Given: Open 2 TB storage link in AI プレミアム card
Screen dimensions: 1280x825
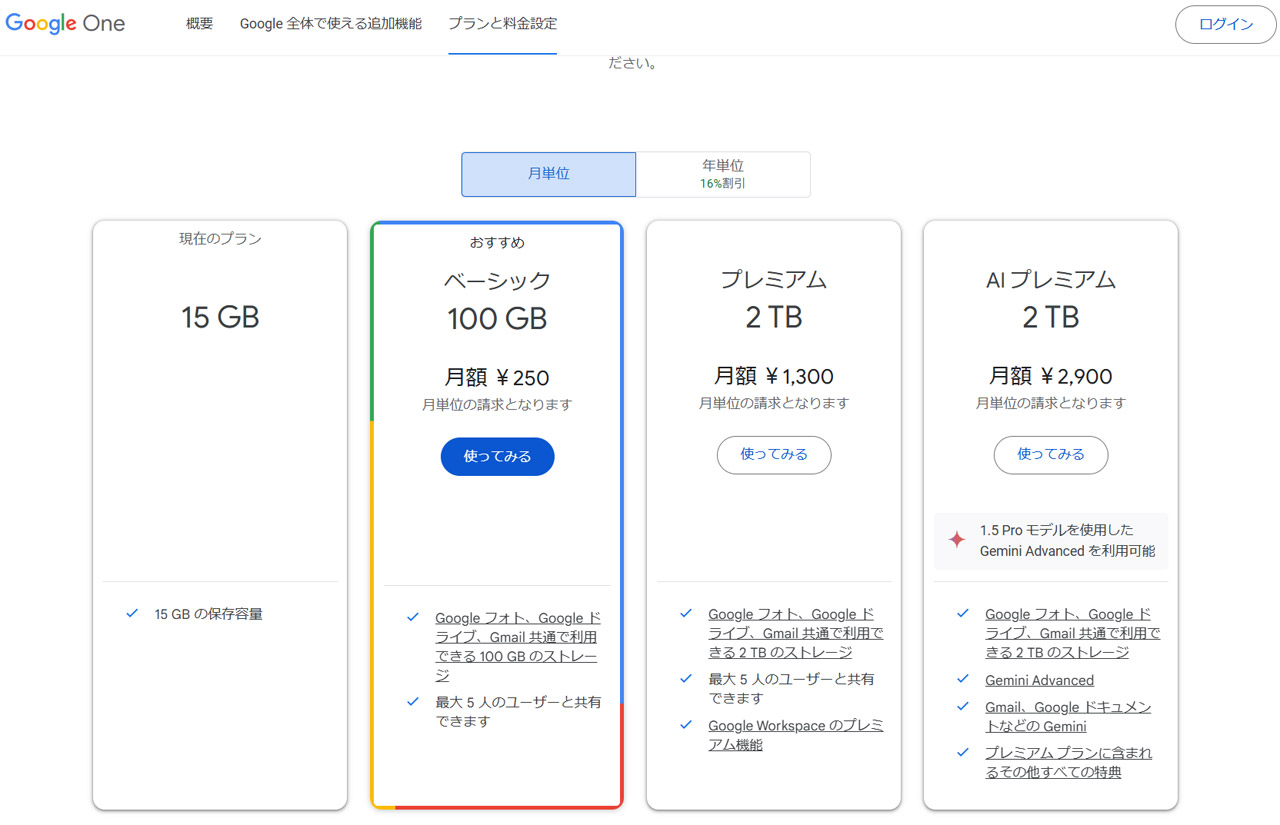Looking at the screenshot, I should coord(1073,633).
